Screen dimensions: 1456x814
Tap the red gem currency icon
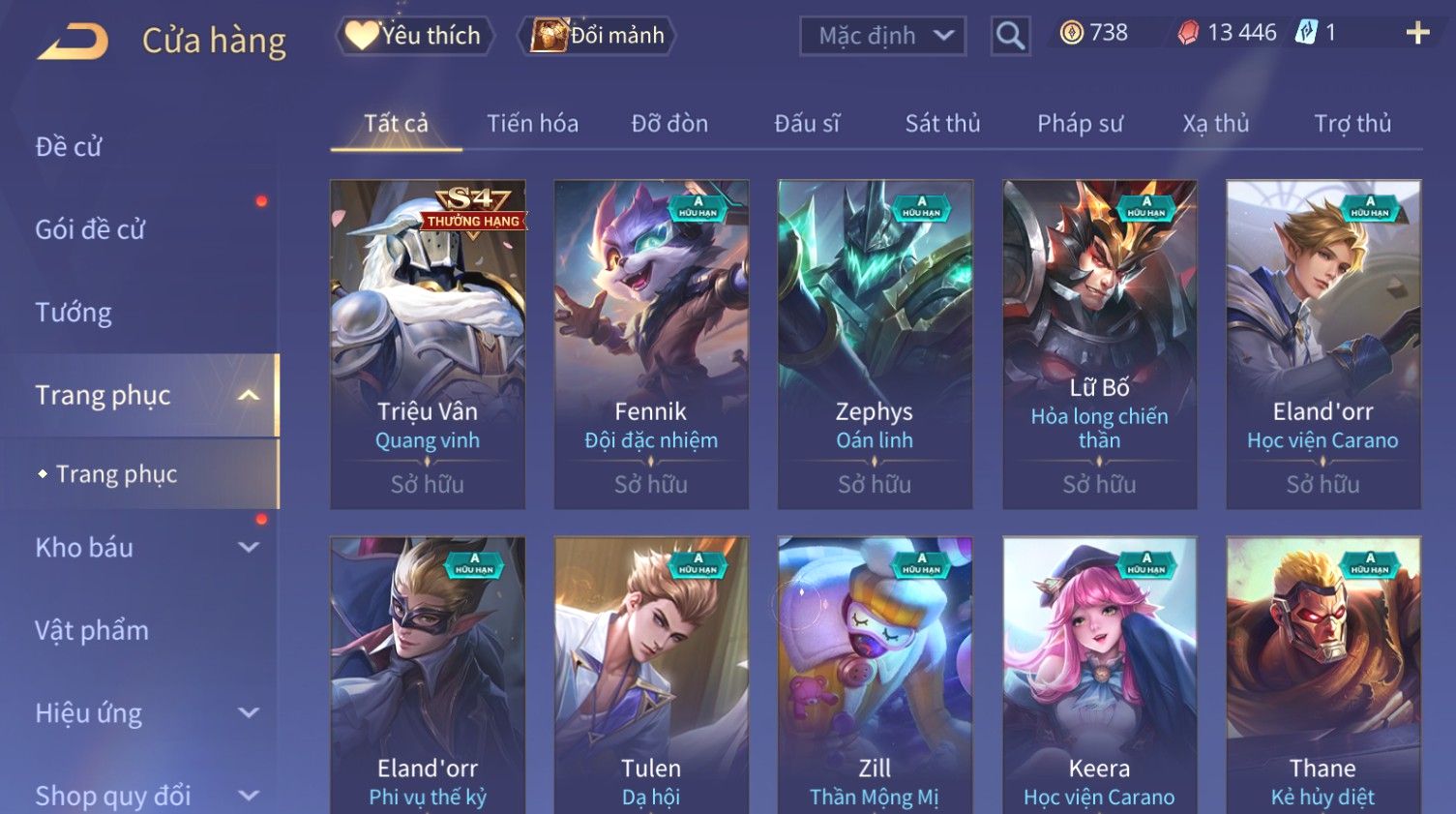click(1188, 33)
